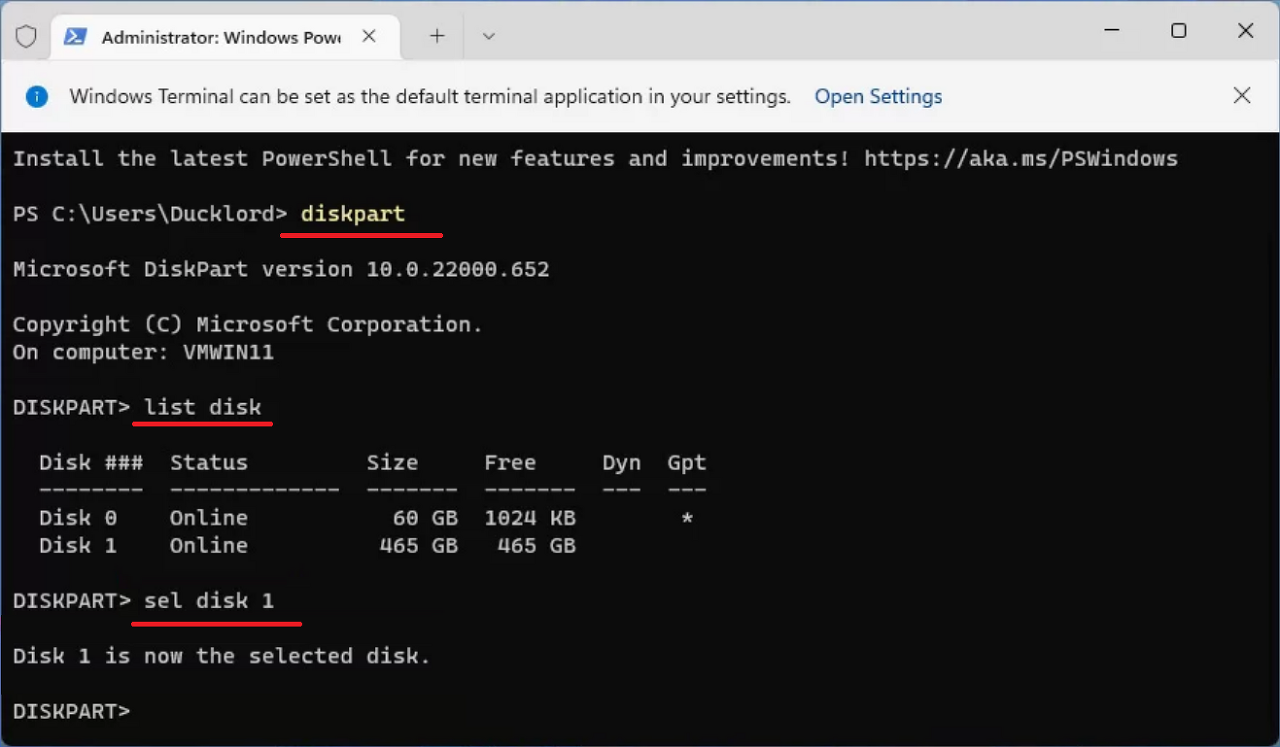Click the 'diskpart' command text
This screenshot has width=1280, height=747.
tap(353, 214)
